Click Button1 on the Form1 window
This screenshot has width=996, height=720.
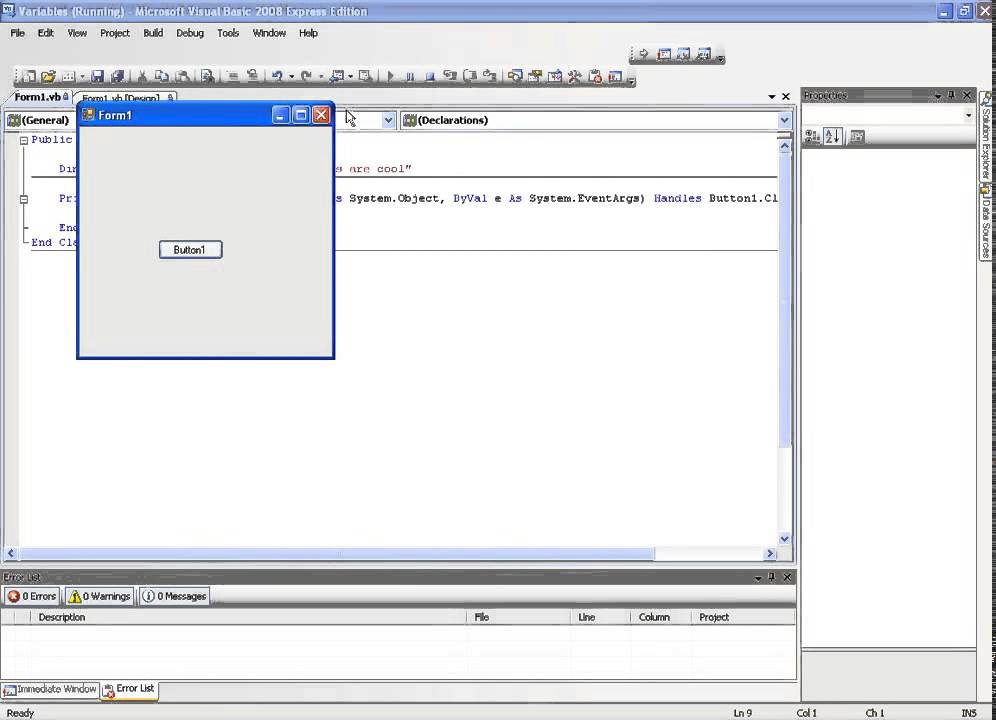(191, 250)
